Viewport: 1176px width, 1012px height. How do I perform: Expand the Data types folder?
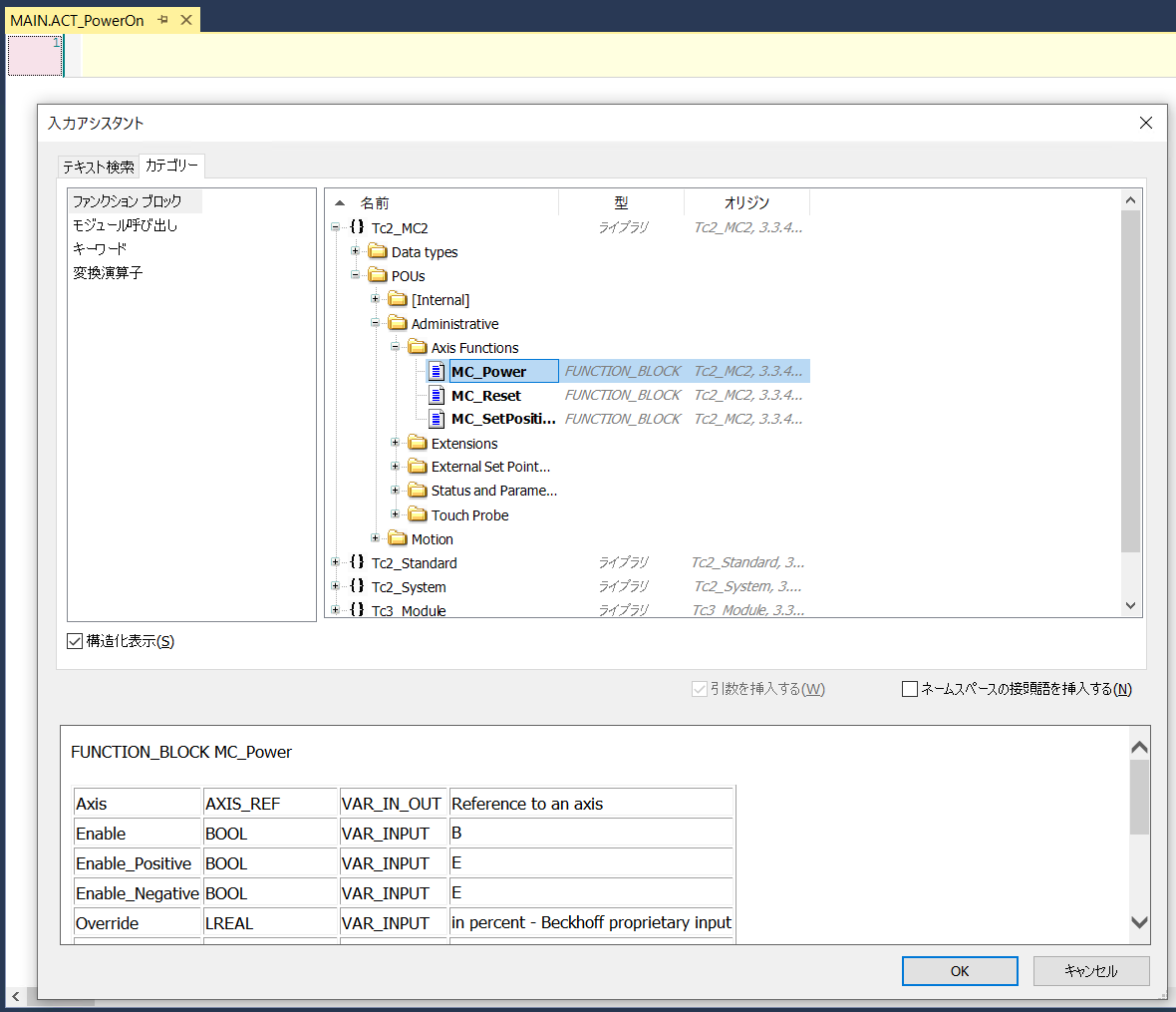coord(356,251)
